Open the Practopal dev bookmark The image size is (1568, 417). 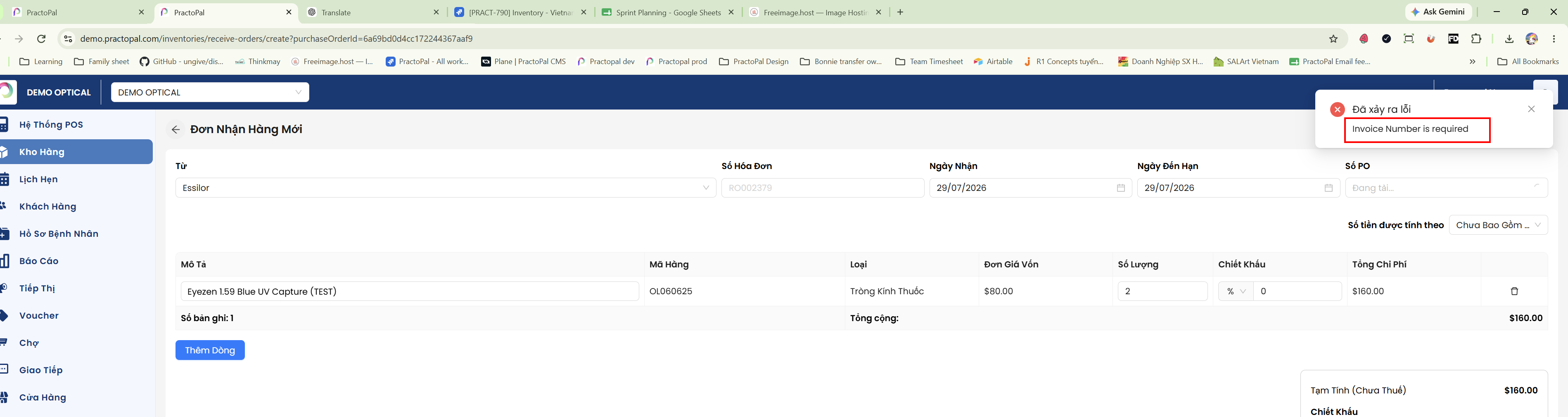tap(606, 62)
